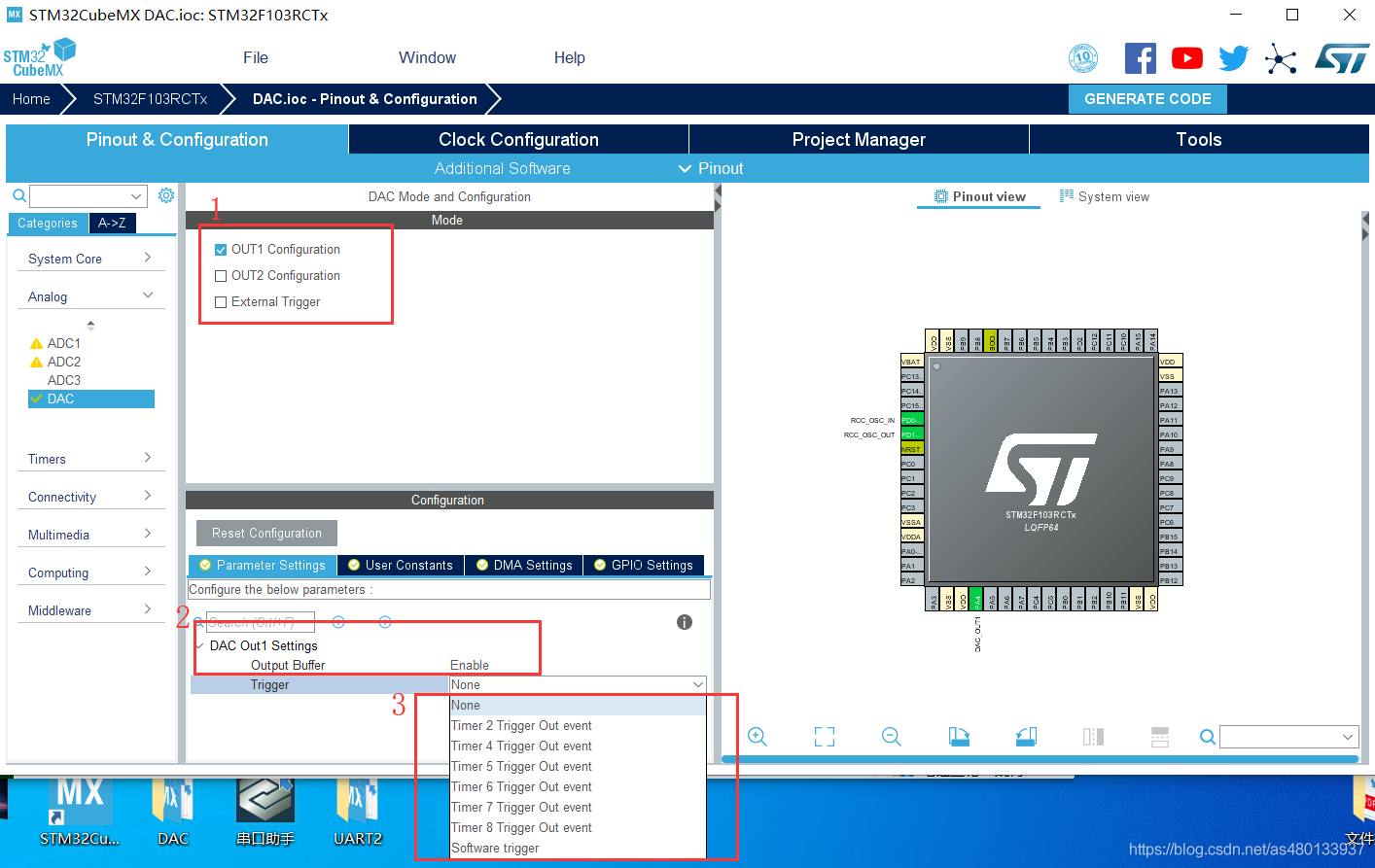Click the parameter search input field
Viewport: 1375px width, 868px height.
point(261,622)
